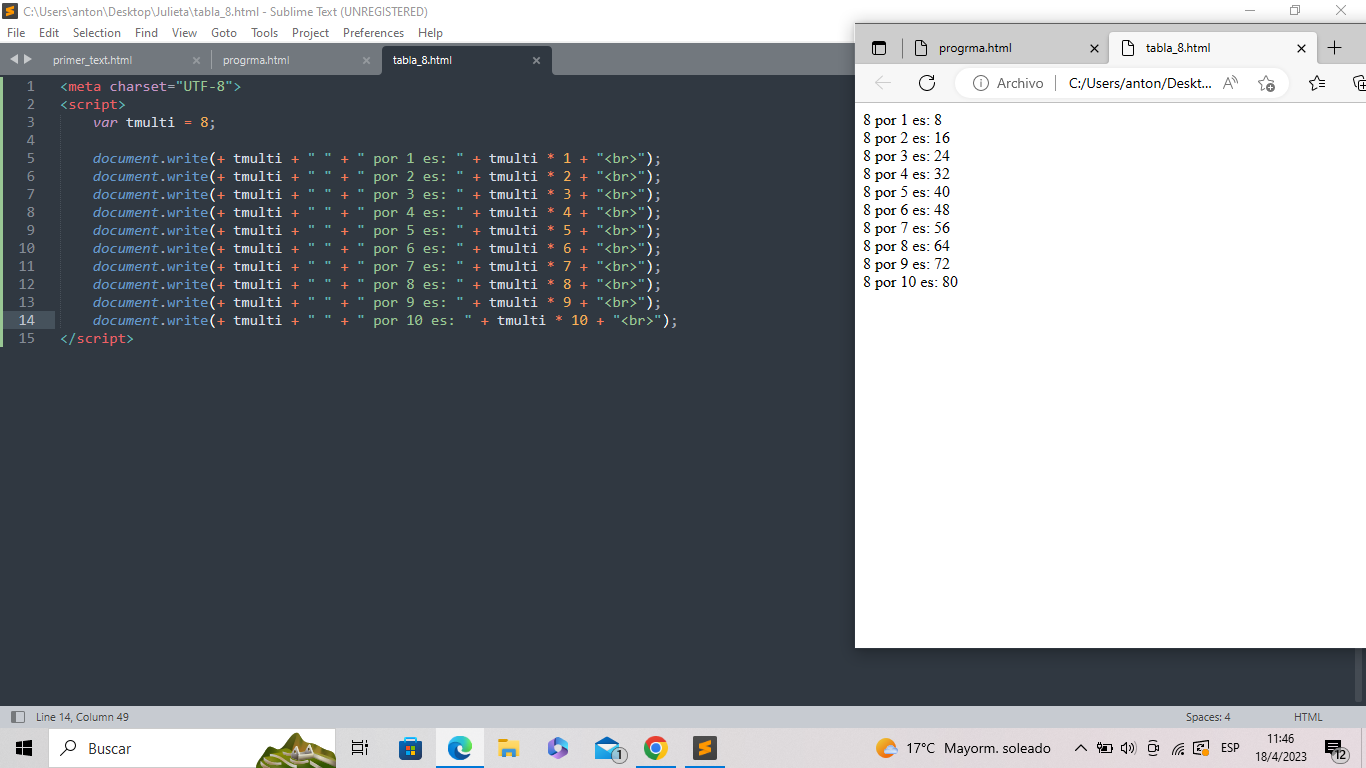
Task: Open the Windows Start menu
Action: 24,748
